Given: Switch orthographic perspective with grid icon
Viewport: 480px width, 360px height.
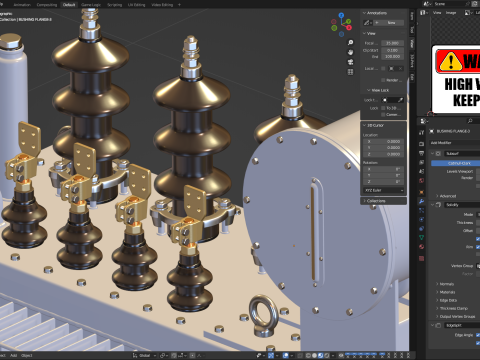Looking at the screenshot, I should tap(350, 72).
